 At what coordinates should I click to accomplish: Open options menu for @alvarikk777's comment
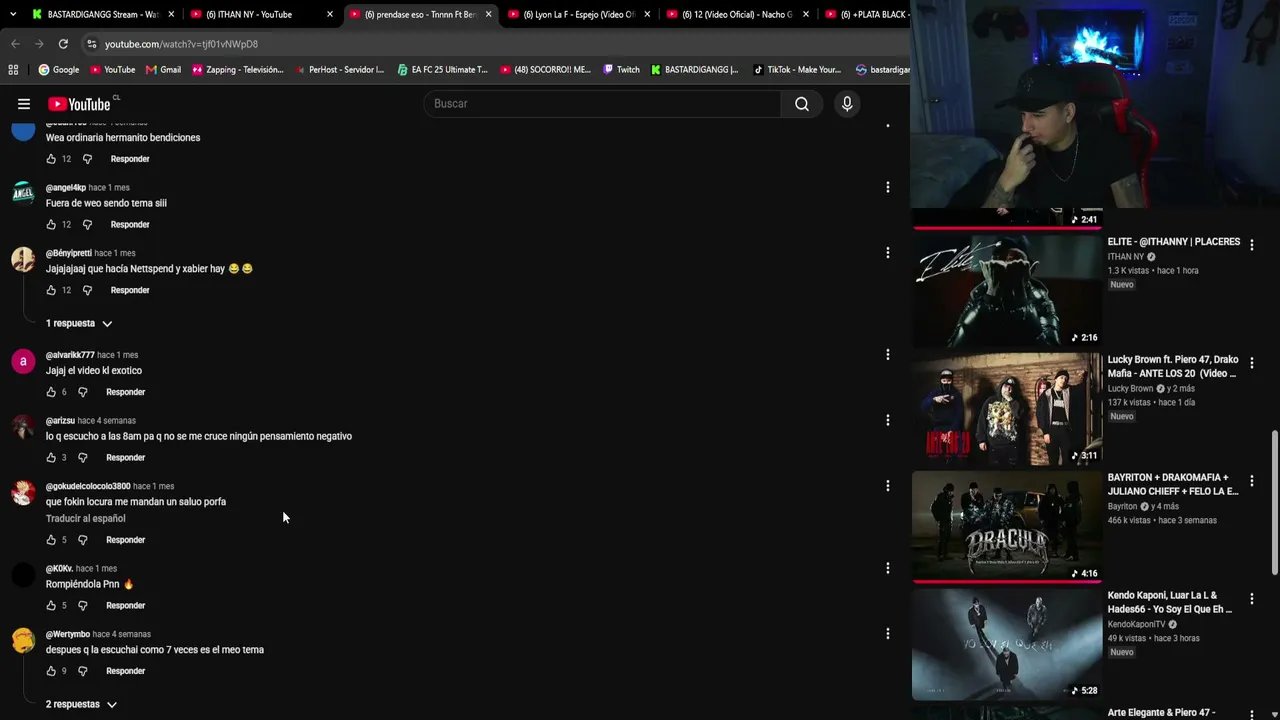pos(887,355)
